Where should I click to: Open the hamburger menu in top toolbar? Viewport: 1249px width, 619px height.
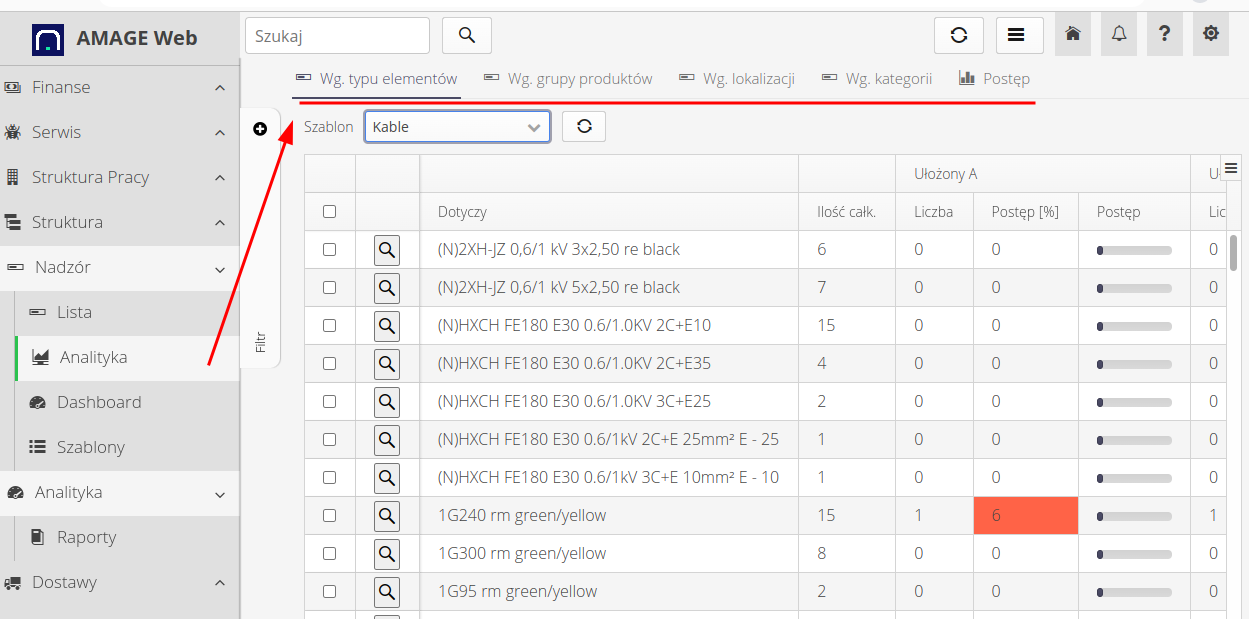[1015, 35]
